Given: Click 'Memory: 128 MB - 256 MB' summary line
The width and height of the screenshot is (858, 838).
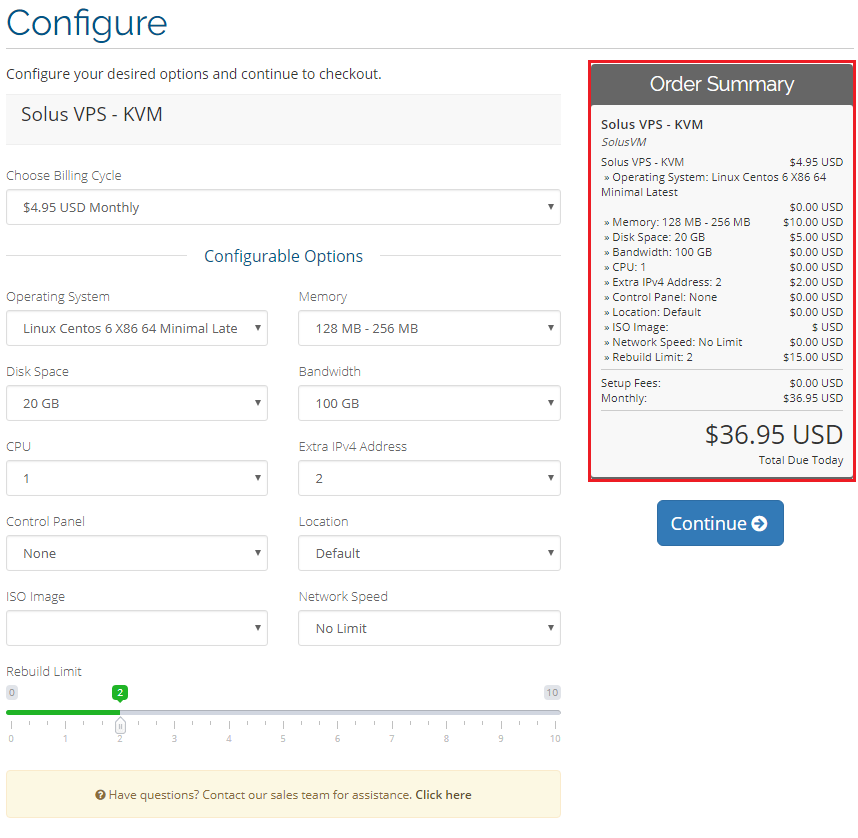Looking at the screenshot, I should 722,222.
